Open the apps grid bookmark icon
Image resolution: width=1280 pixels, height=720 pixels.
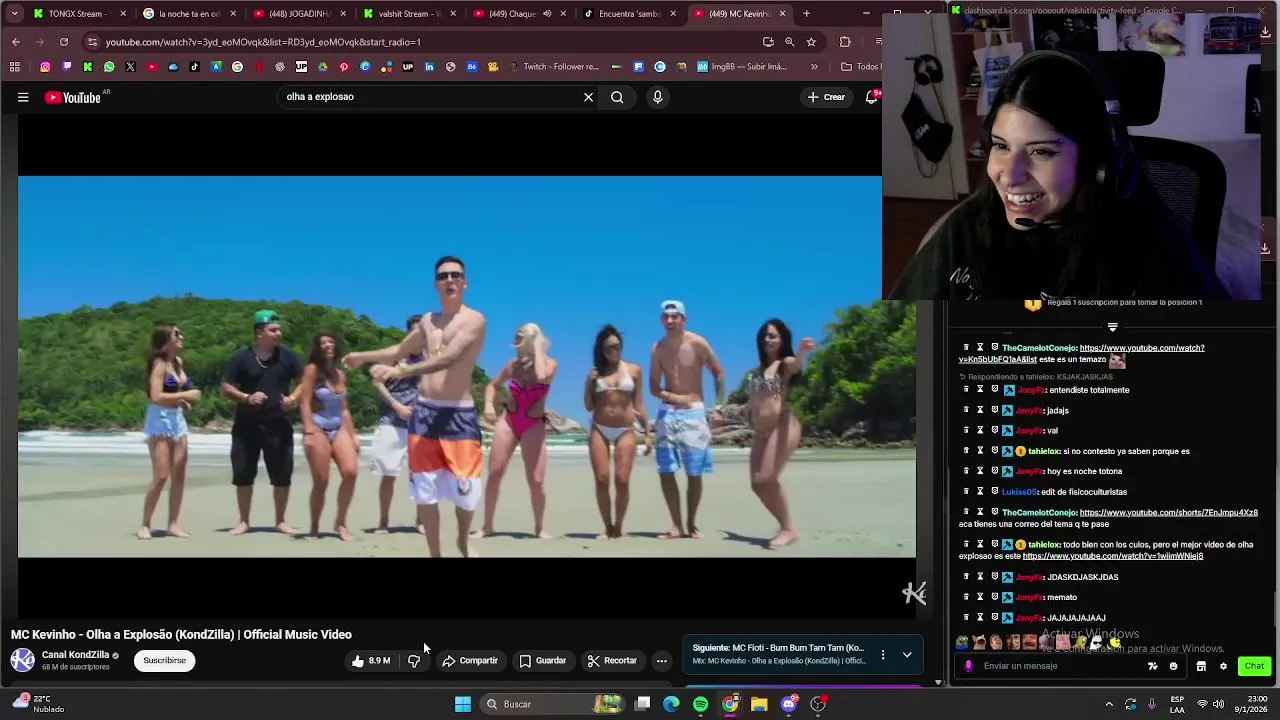(14, 67)
